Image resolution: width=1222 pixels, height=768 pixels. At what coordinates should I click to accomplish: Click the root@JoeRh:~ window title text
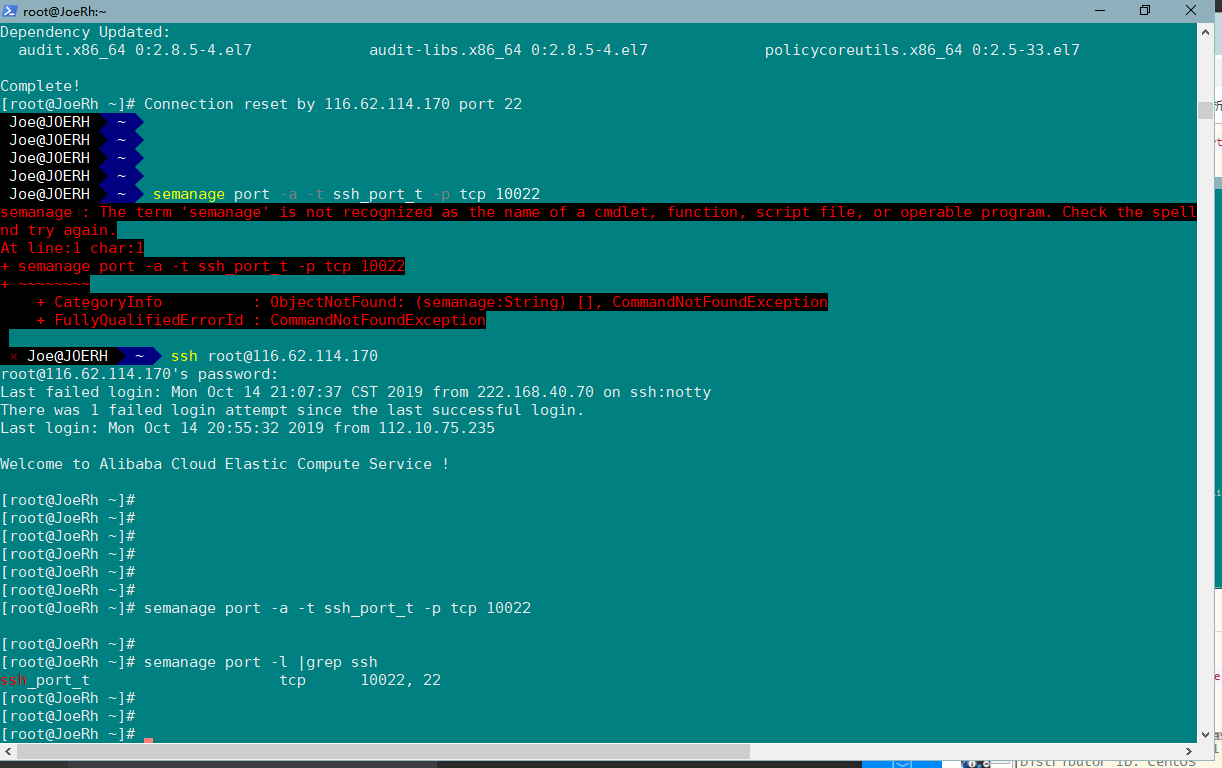(x=64, y=11)
